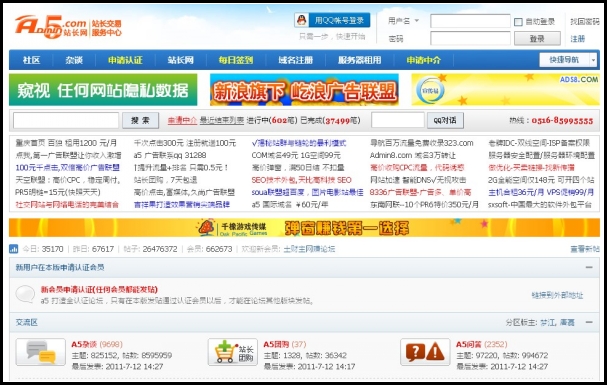Open the 用户名 dropdown arrow

[x=417, y=21]
